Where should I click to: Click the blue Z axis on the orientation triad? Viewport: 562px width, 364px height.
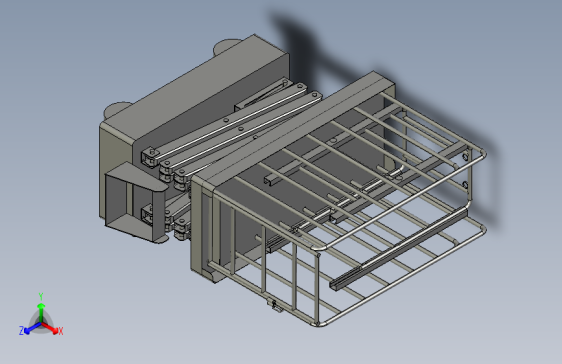pyautogui.click(x=29, y=329)
